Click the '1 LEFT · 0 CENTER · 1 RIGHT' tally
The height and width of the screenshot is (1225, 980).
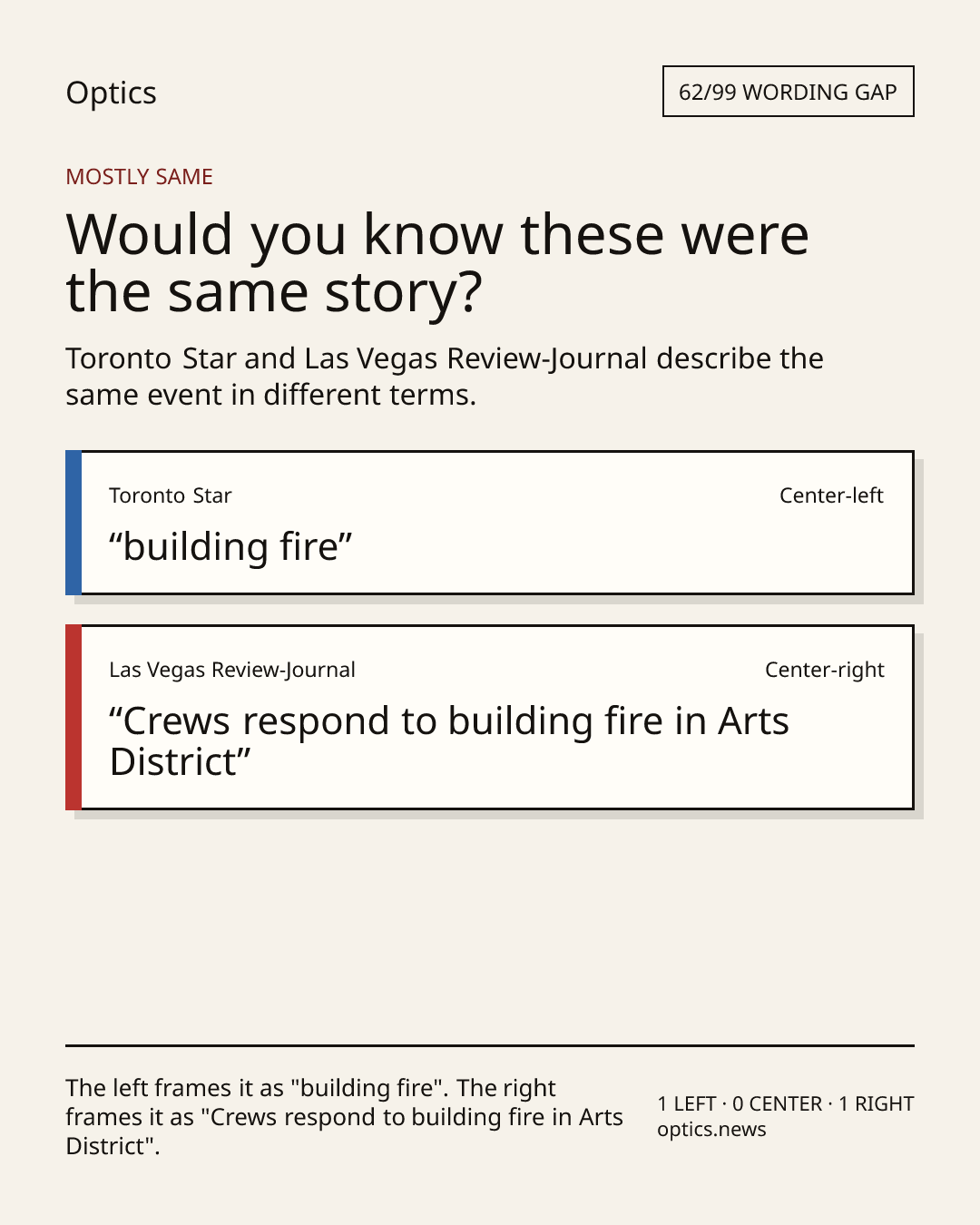[x=786, y=1103]
